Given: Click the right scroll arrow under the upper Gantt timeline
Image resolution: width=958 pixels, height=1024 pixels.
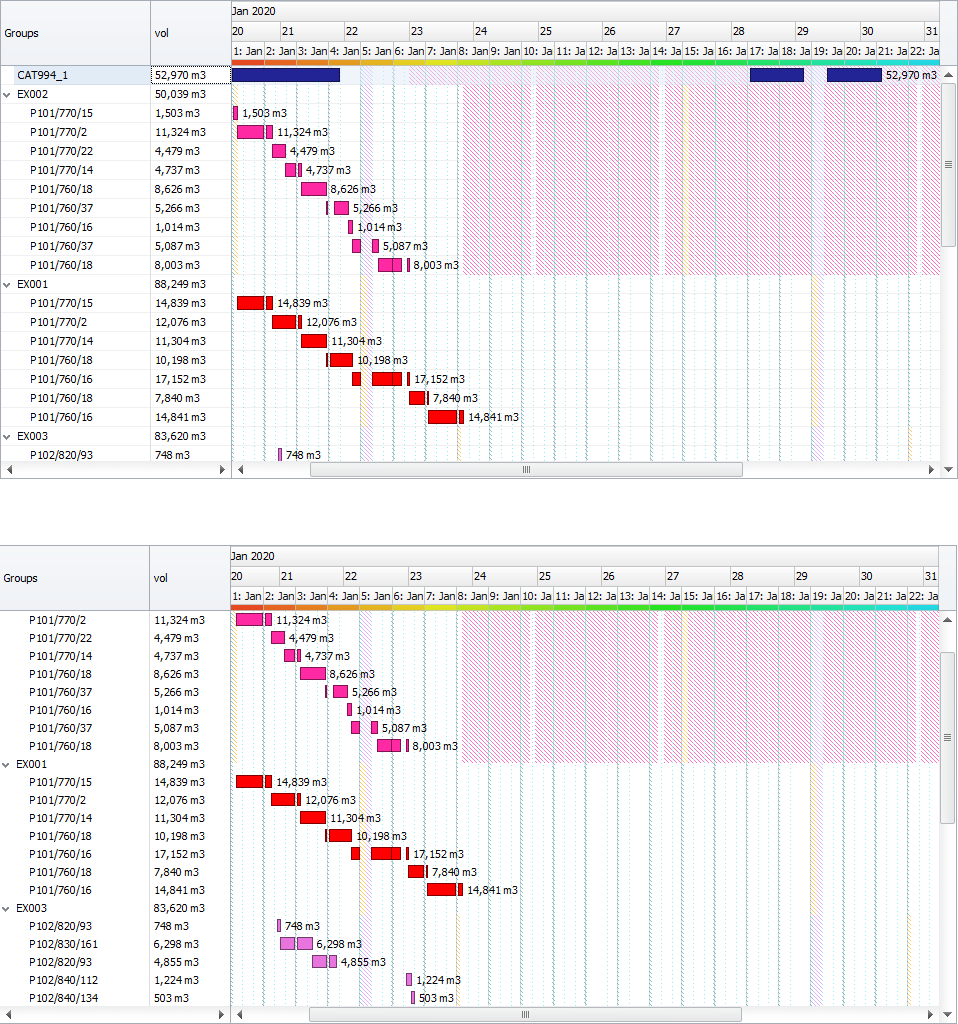Looking at the screenshot, I should (x=933, y=469).
